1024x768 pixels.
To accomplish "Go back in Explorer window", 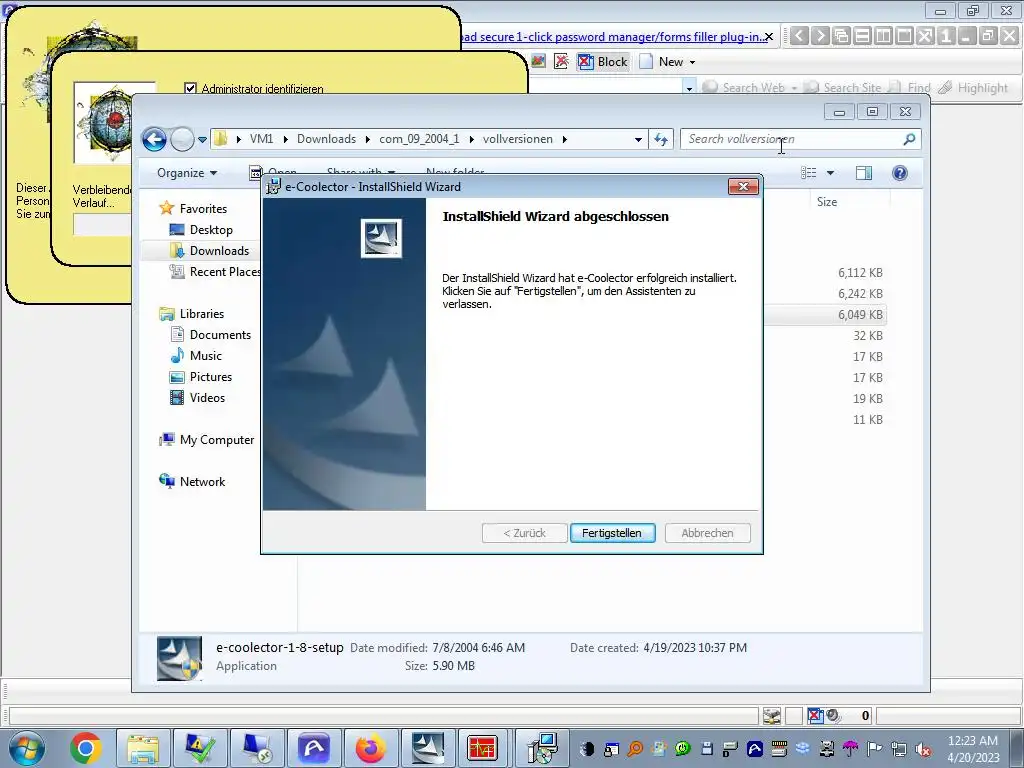I will [155, 139].
